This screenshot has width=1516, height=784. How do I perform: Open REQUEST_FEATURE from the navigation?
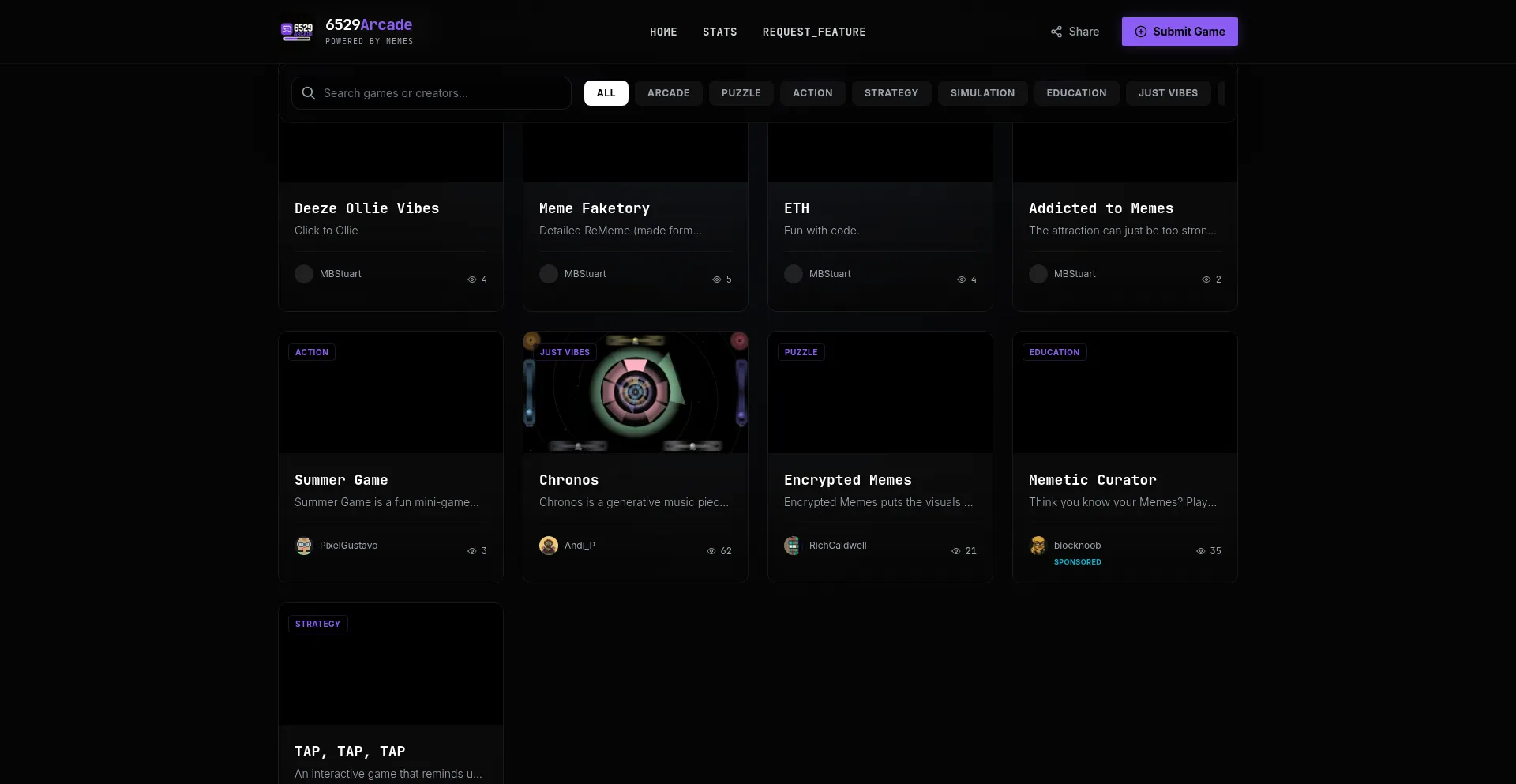coord(813,32)
